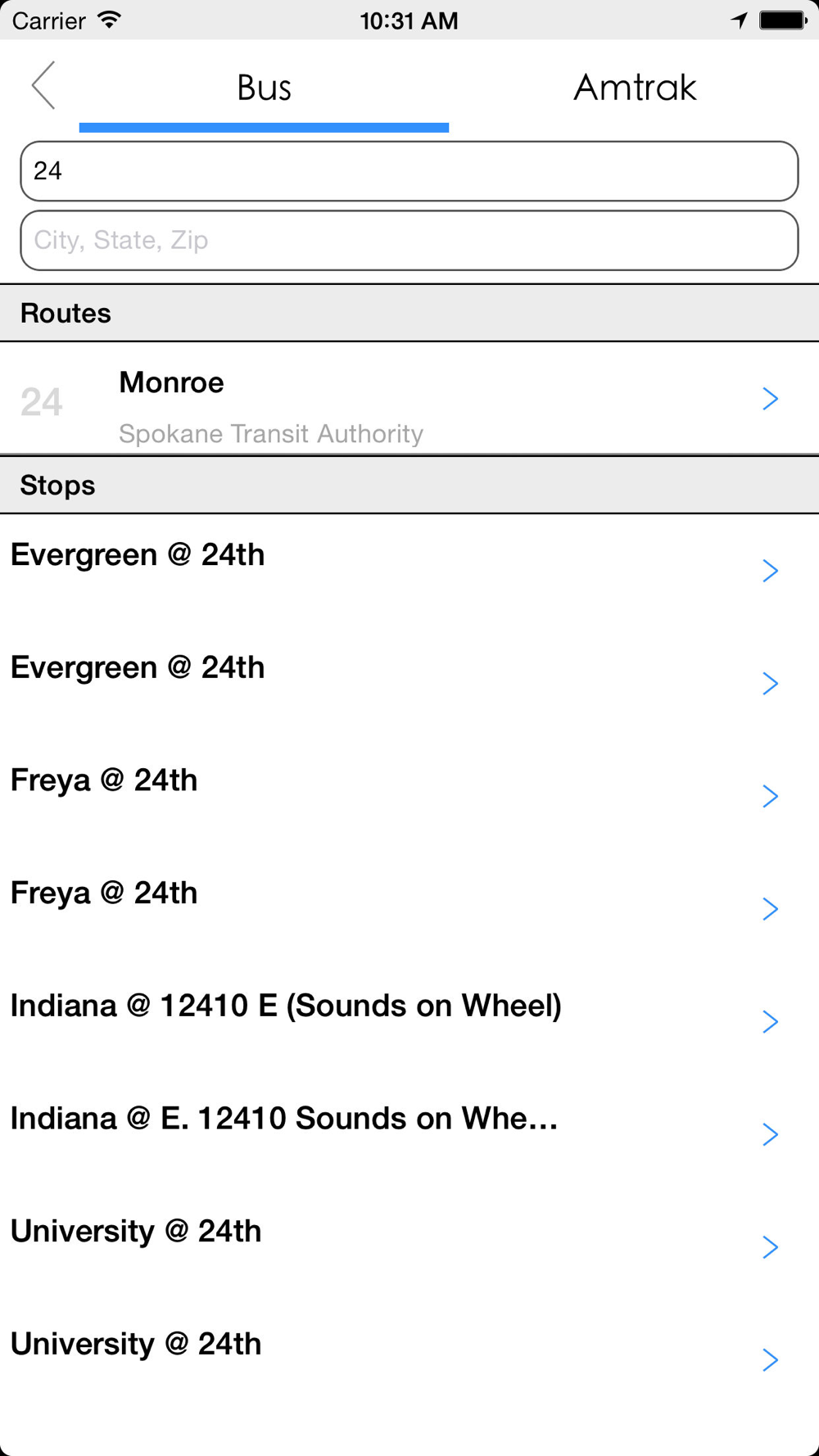Tap the back arrow icon
The height and width of the screenshot is (1456, 819).
(43, 85)
